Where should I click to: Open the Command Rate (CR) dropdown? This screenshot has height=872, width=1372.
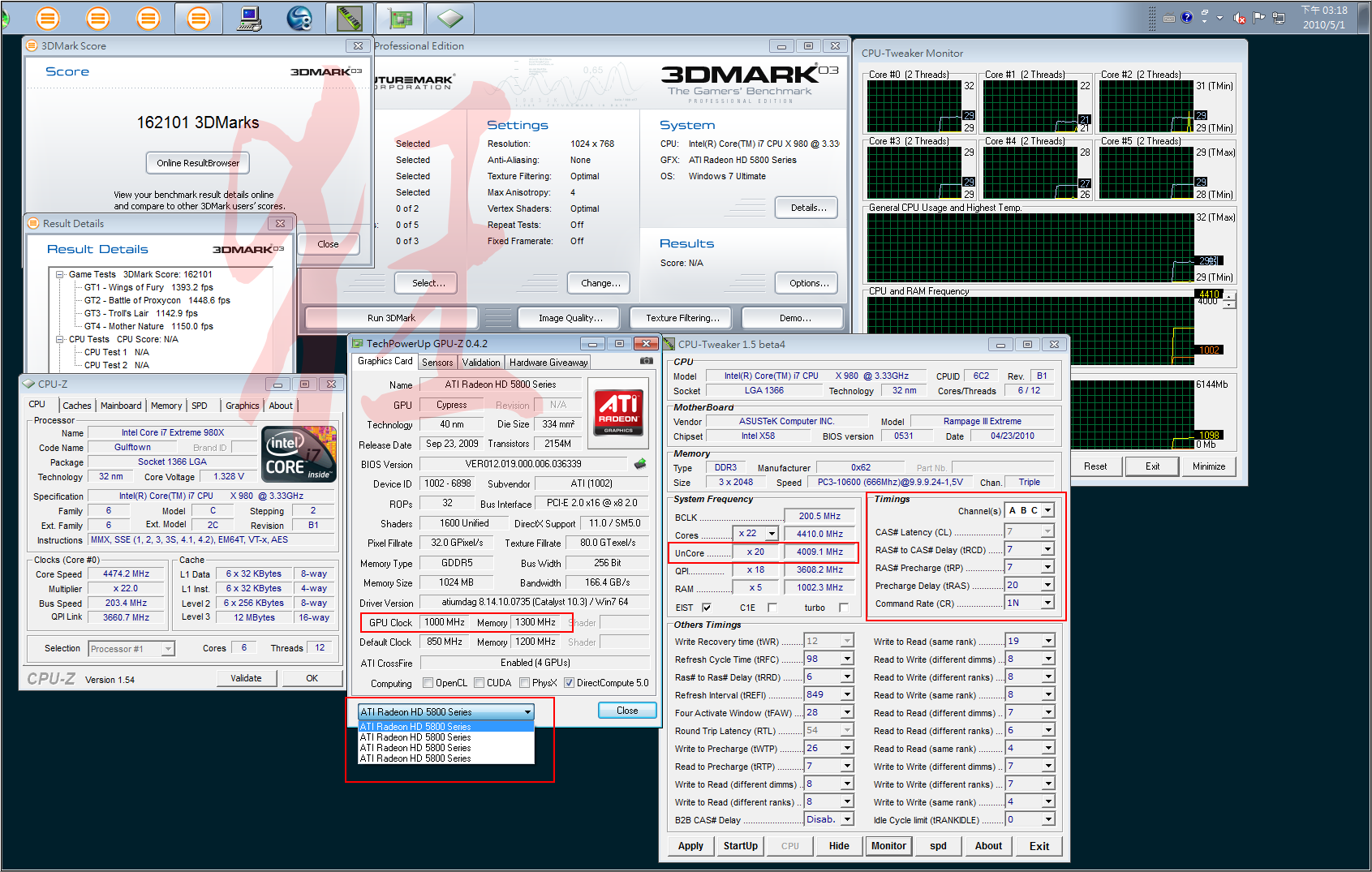1048,603
